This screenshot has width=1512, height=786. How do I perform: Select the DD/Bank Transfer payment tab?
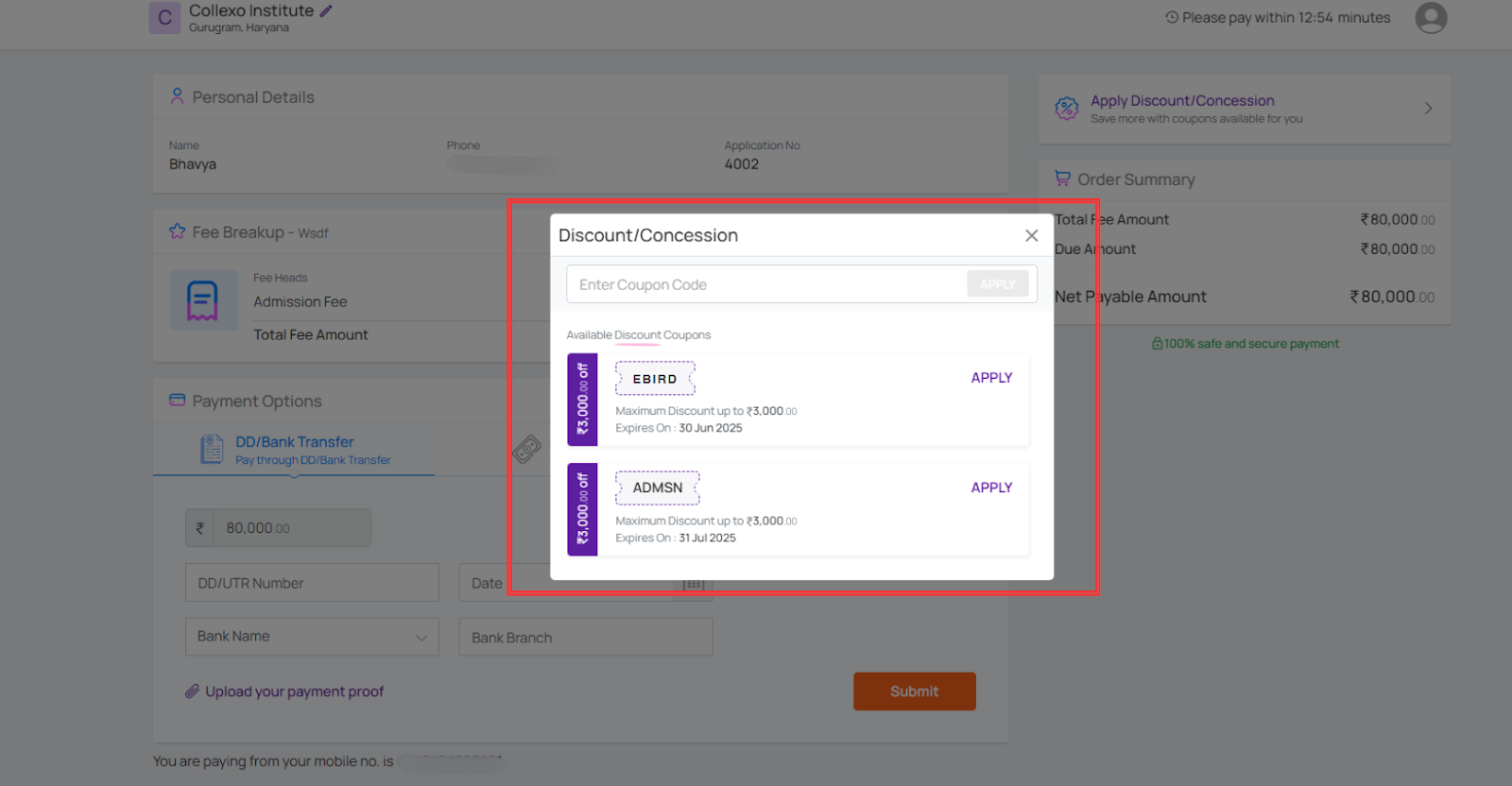point(294,450)
